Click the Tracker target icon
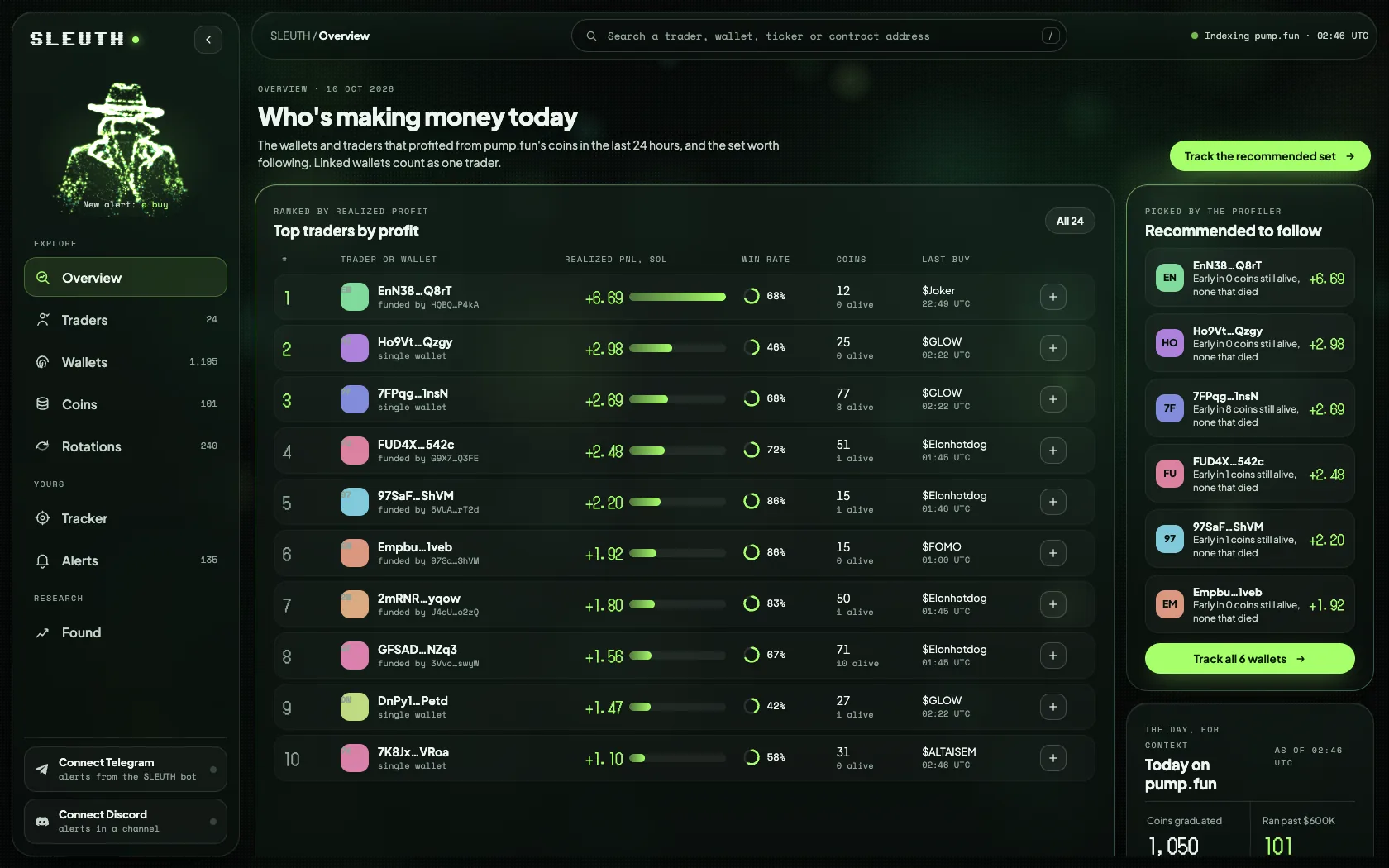 click(43, 517)
